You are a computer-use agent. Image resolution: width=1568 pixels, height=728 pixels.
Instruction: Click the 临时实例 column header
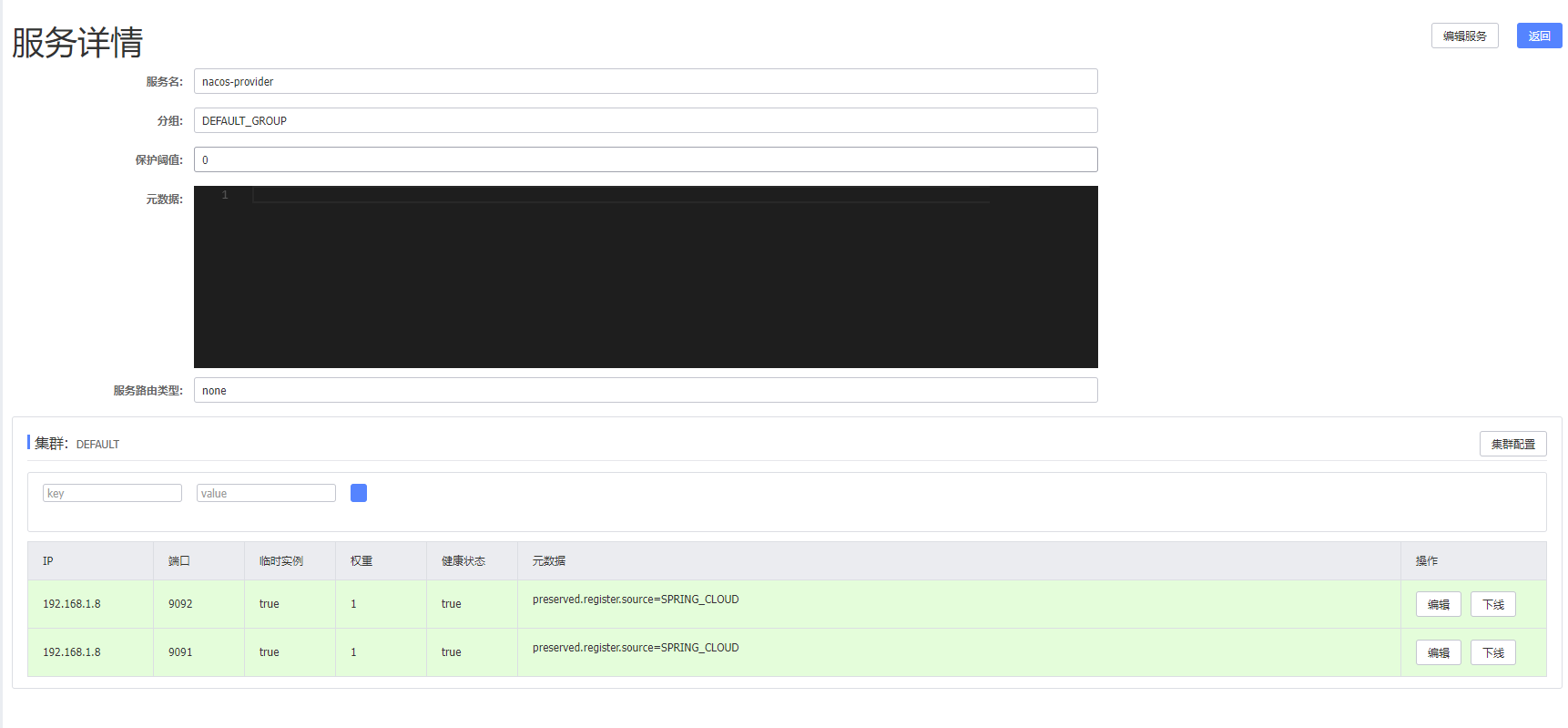click(x=290, y=561)
